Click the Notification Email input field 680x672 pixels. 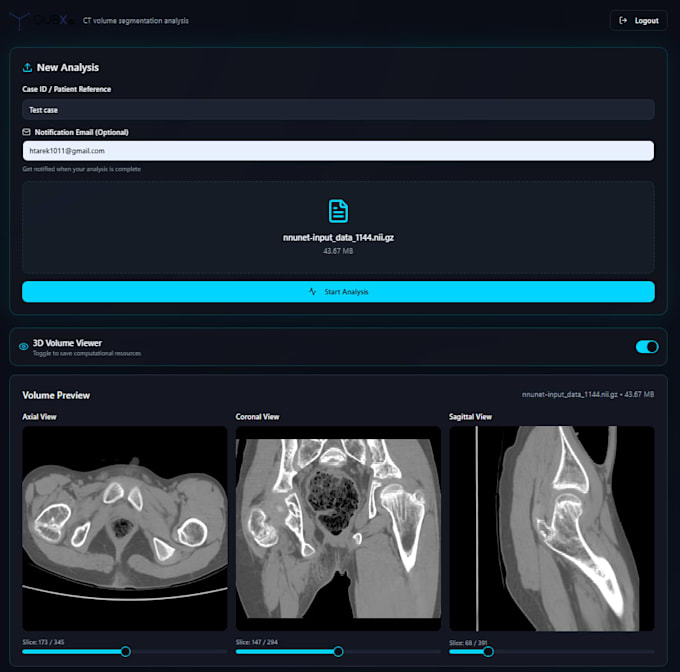point(338,150)
